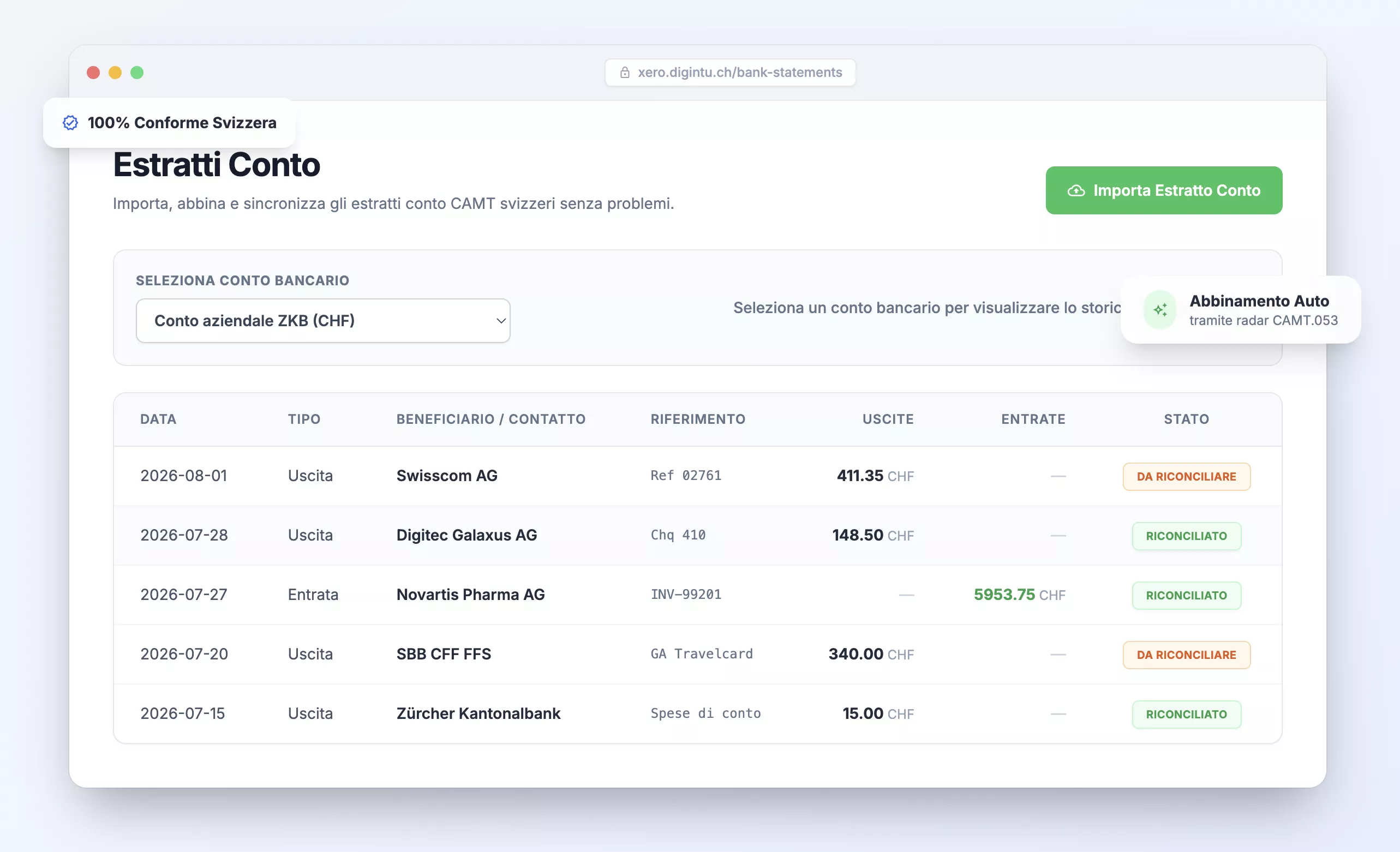Select the Swisscom AG contact name
Viewport: 1400px width, 852px height.
tap(447, 476)
